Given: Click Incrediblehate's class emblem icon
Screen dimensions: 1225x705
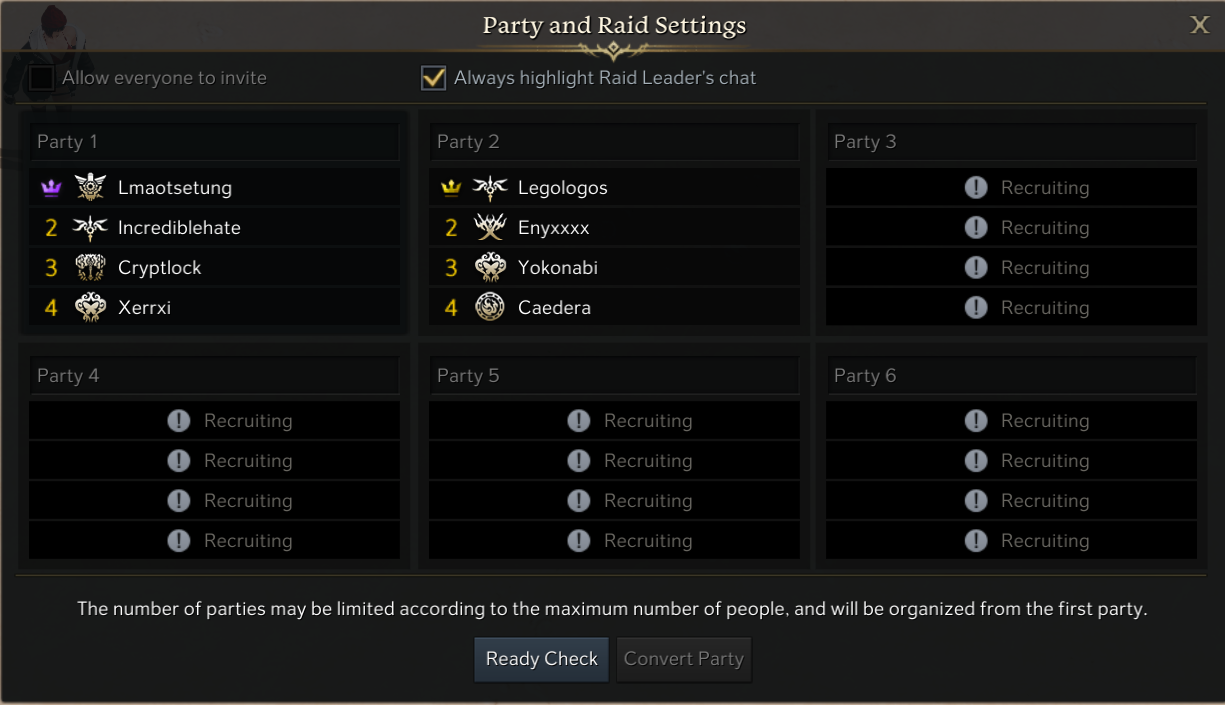Looking at the screenshot, I should [90, 228].
